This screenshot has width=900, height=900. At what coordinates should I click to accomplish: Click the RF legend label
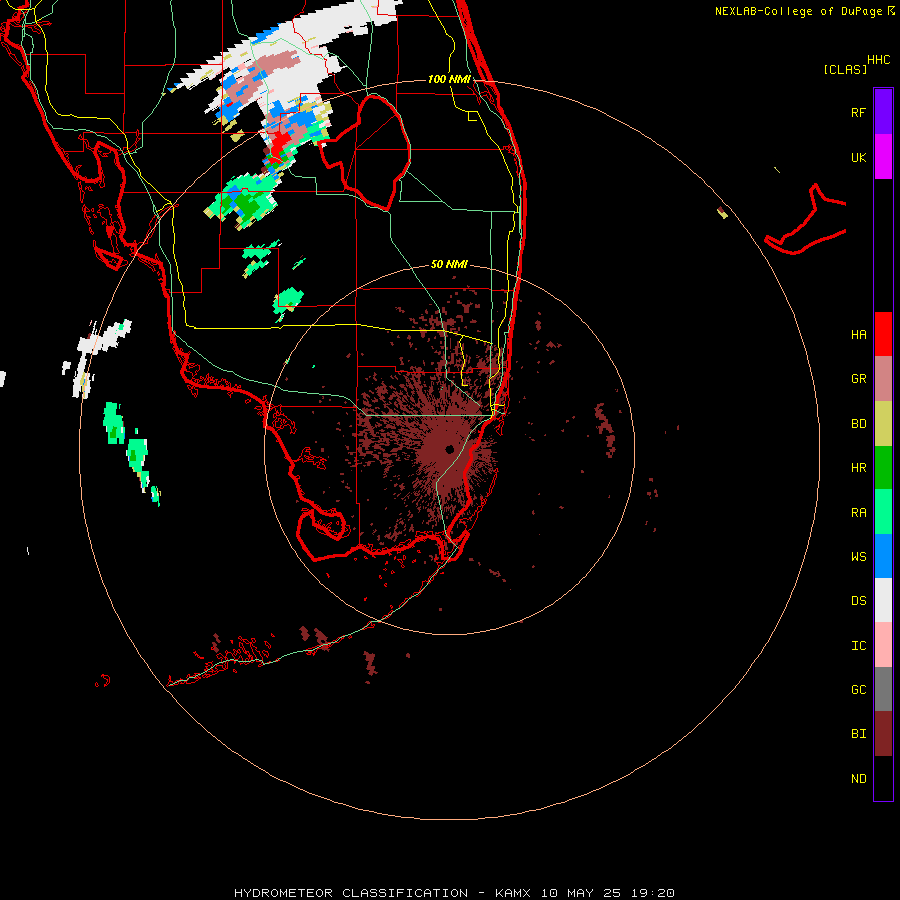tap(858, 112)
